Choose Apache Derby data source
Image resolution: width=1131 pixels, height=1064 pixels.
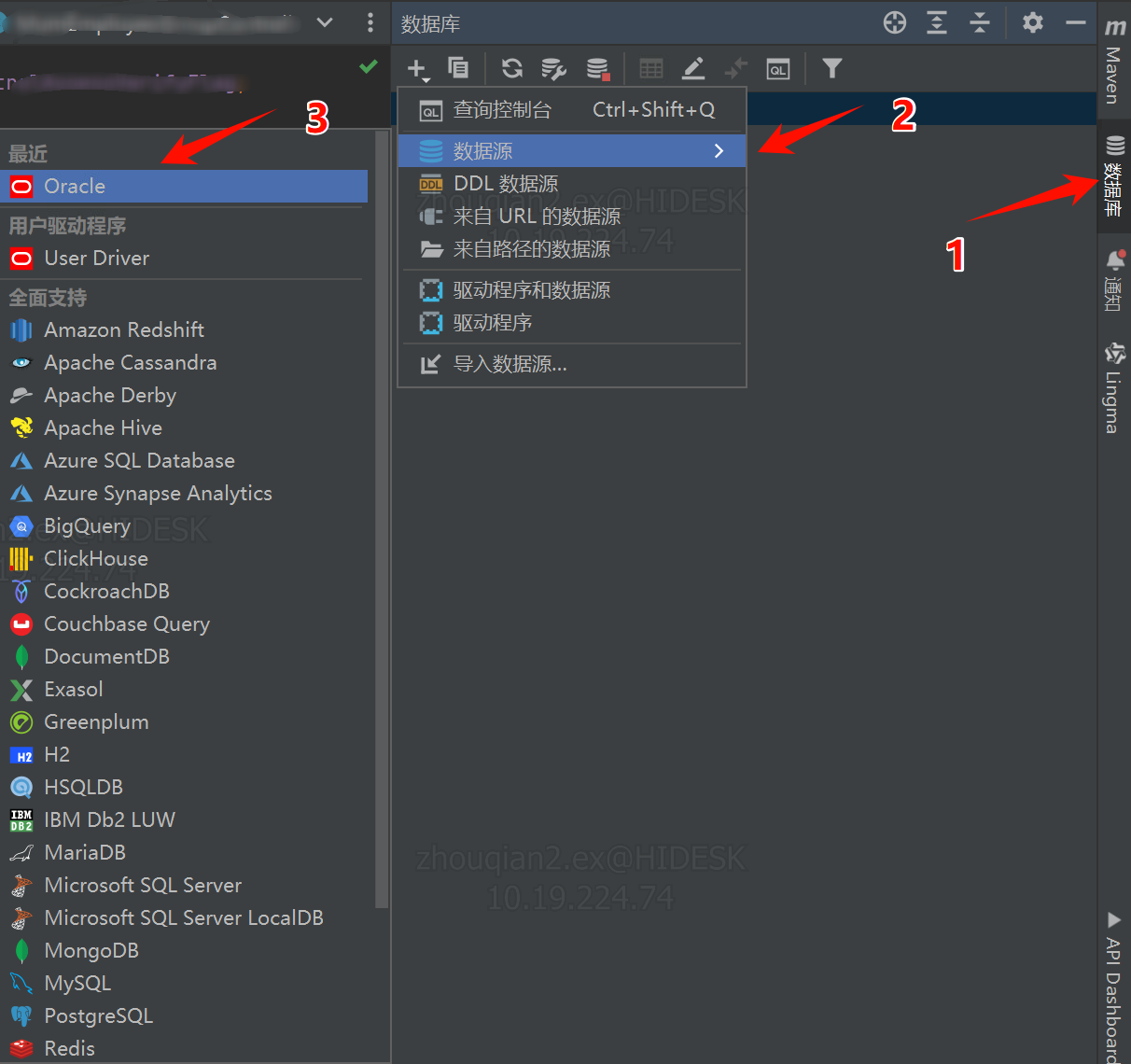(184, 395)
